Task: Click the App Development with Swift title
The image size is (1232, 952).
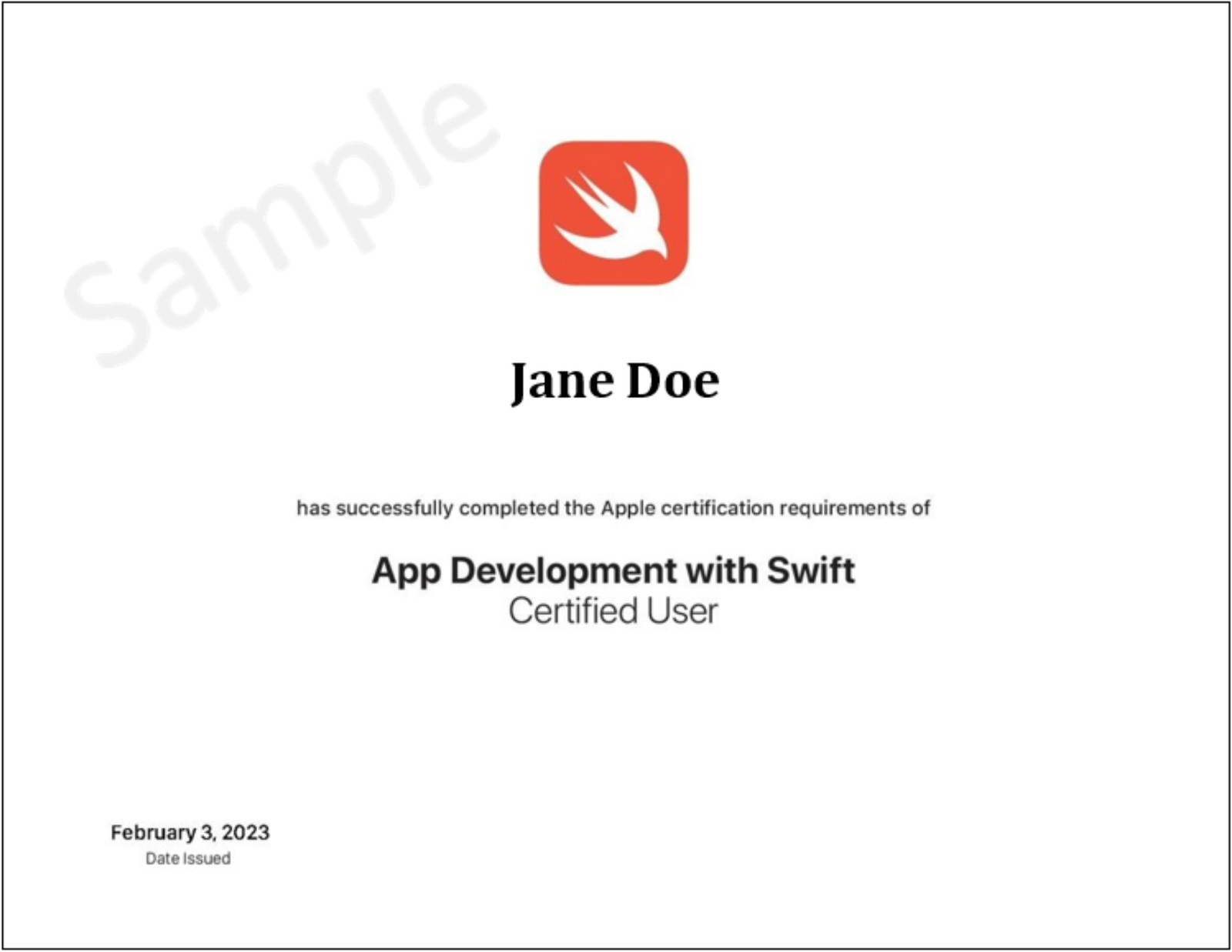Action: tap(613, 571)
